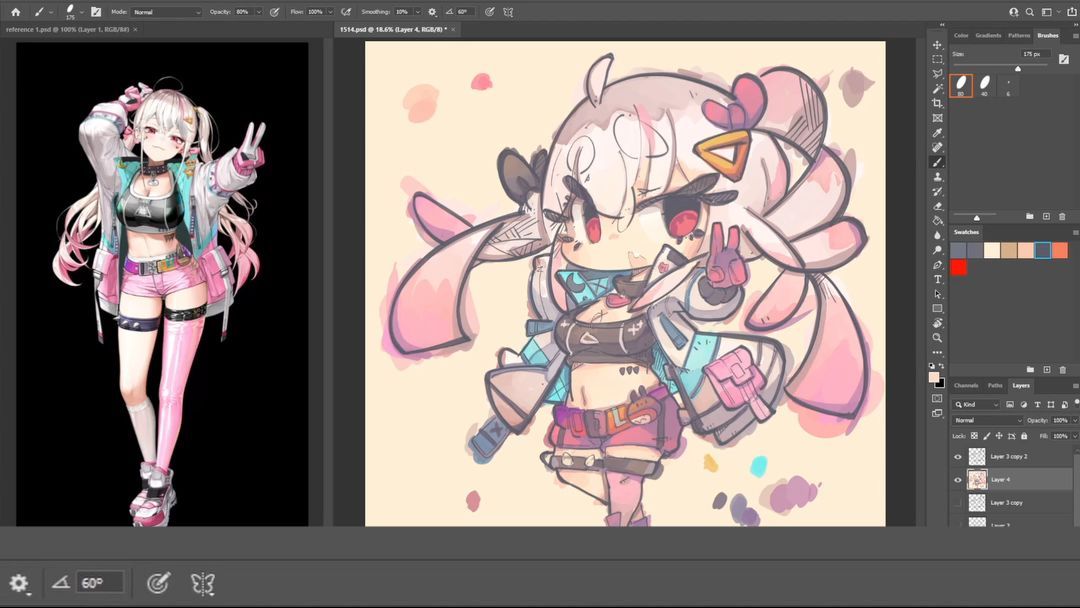Open the layer filter Kind dropdown
This screenshot has width=1080, height=608.
(x=977, y=404)
